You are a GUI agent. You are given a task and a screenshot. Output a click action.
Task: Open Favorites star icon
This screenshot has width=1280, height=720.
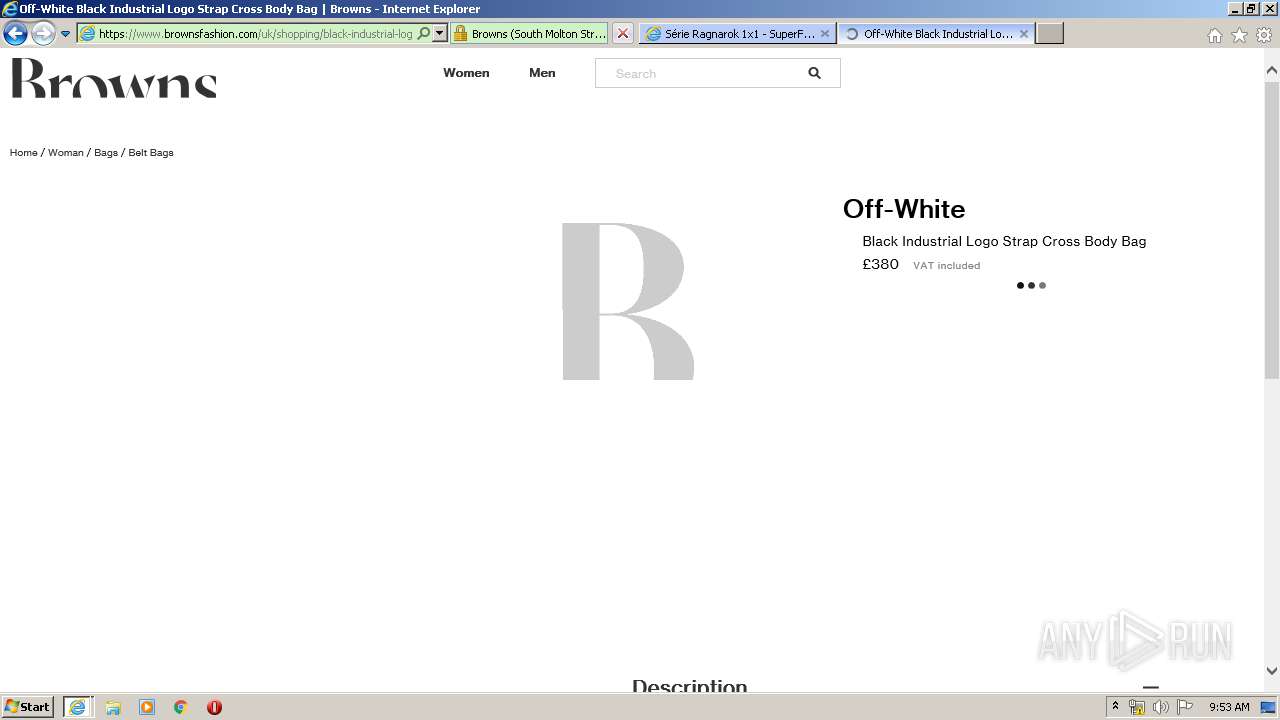[x=1240, y=35]
